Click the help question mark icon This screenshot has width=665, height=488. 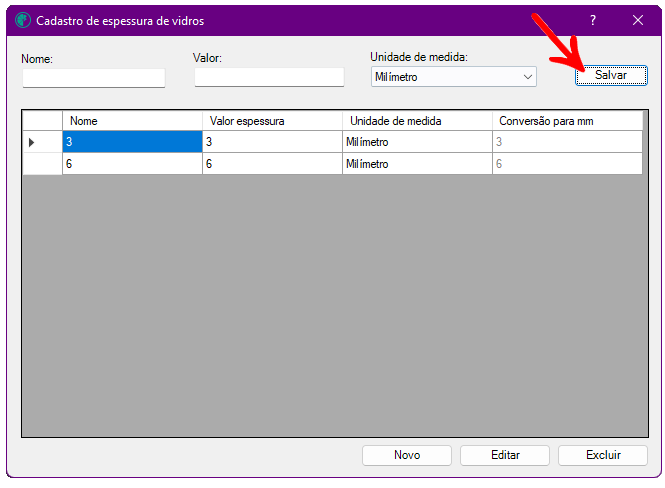(x=593, y=20)
